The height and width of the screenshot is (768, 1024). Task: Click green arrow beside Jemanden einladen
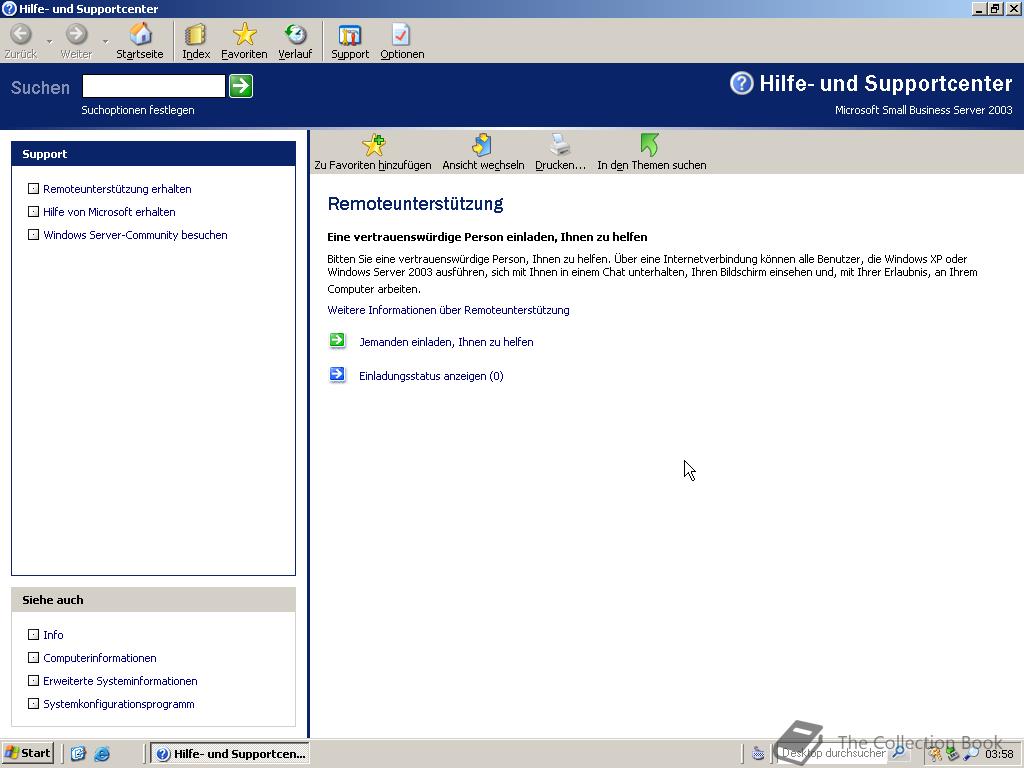point(337,340)
